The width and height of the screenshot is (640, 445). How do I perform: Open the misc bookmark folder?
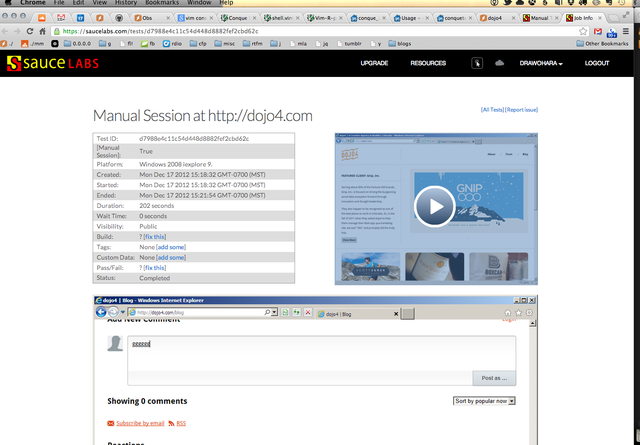[x=224, y=43]
